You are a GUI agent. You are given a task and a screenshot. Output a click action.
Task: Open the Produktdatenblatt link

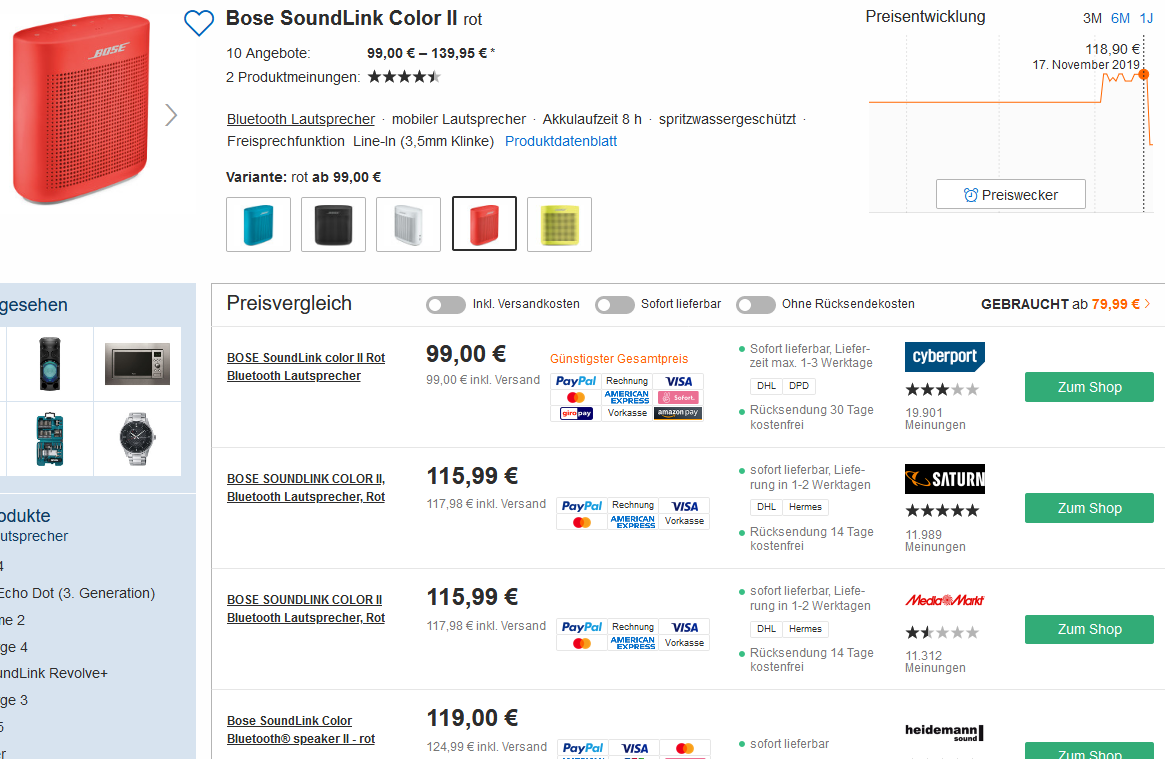(x=561, y=141)
